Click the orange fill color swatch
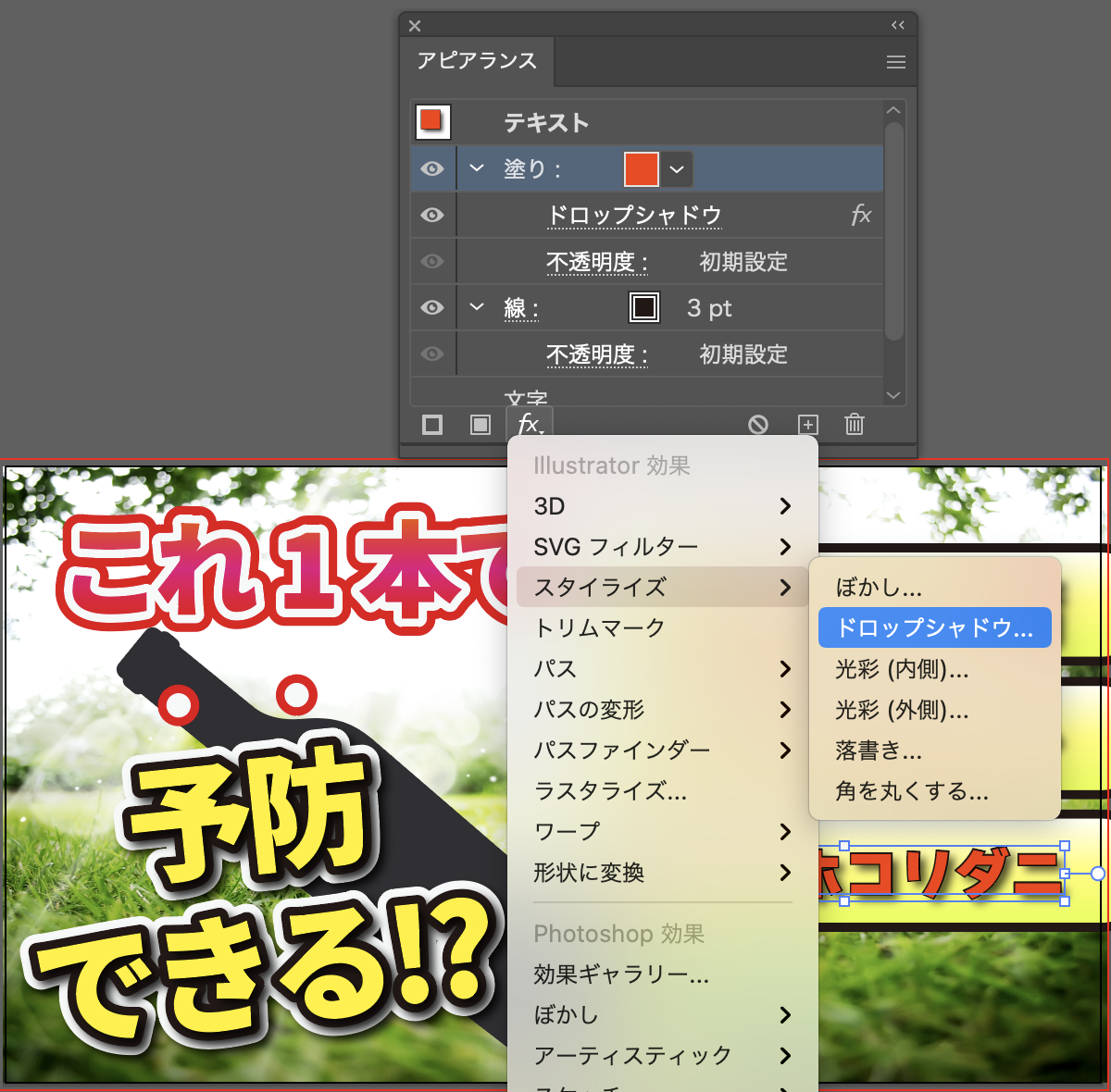1111x1092 pixels. point(642,169)
